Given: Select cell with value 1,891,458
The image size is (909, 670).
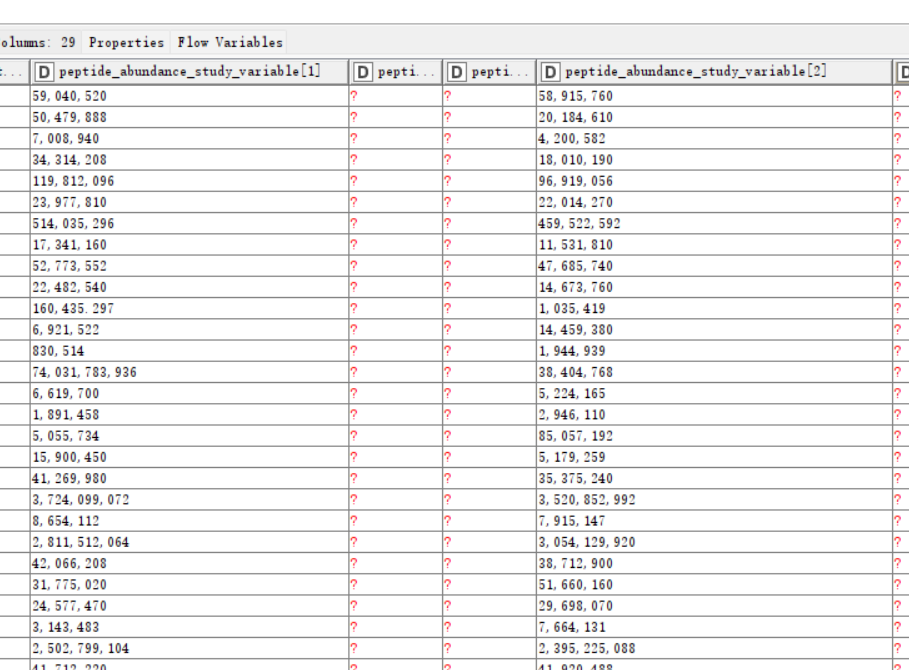Looking at the screenshot, I should [190, 414].
